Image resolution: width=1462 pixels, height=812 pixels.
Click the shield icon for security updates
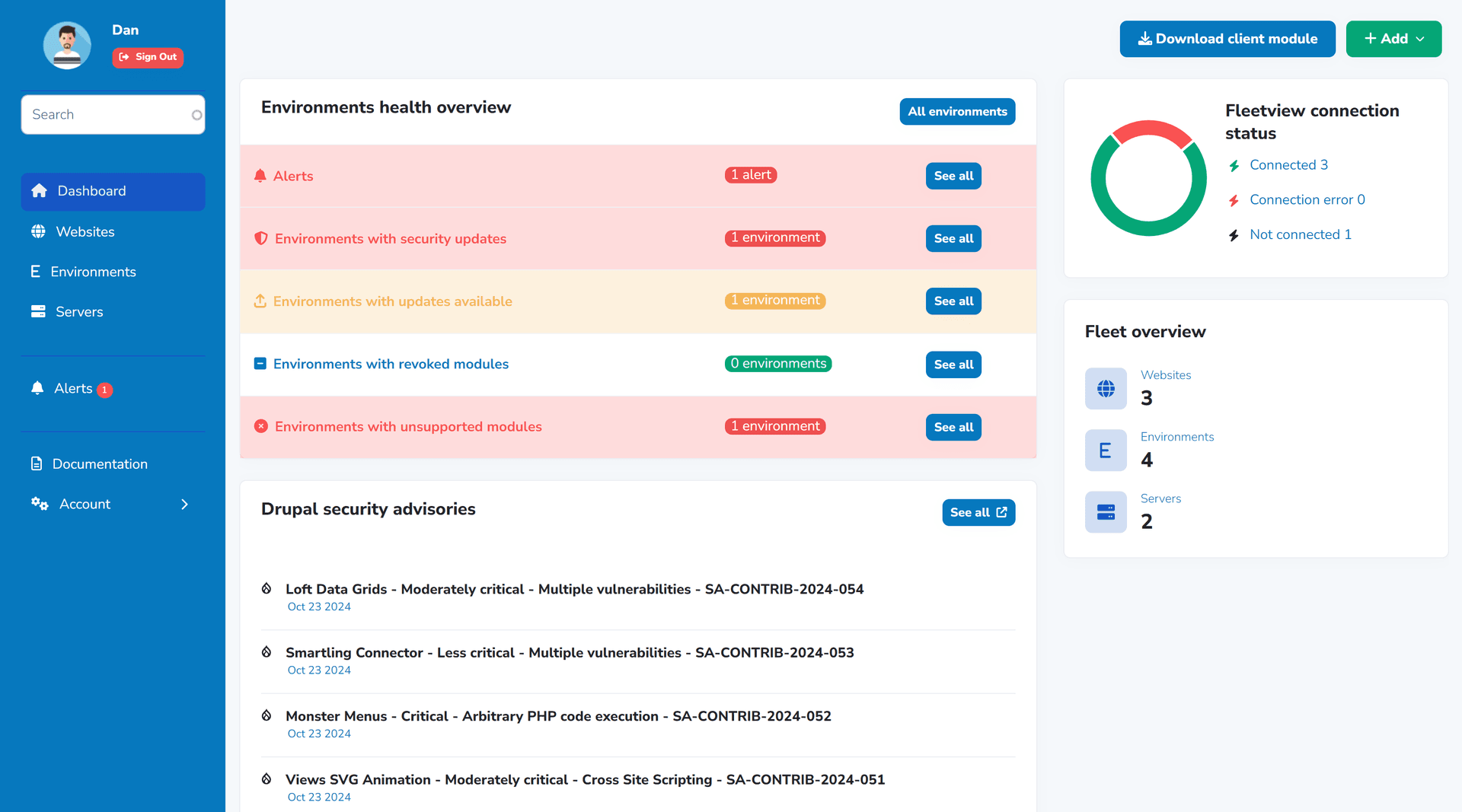click(260, 238)
